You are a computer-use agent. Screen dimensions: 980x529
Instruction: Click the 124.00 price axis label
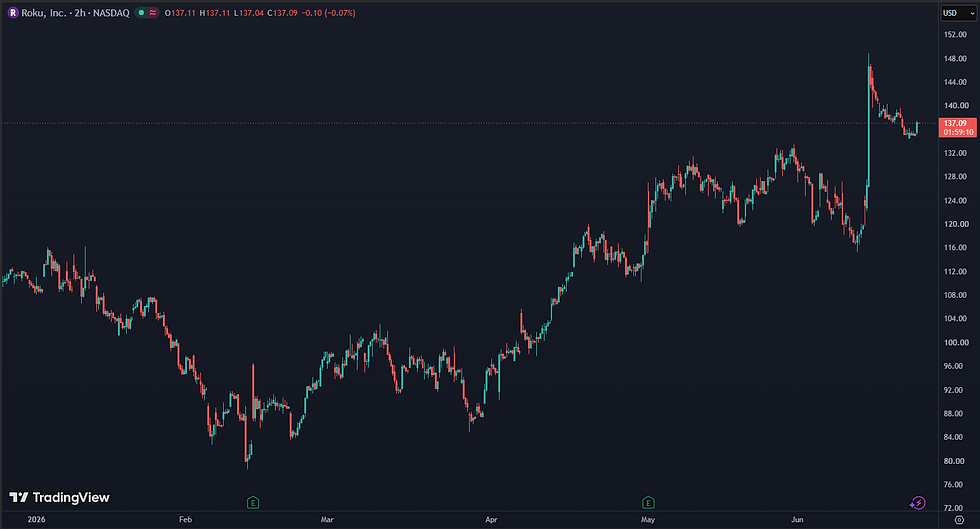coord(956,200)
